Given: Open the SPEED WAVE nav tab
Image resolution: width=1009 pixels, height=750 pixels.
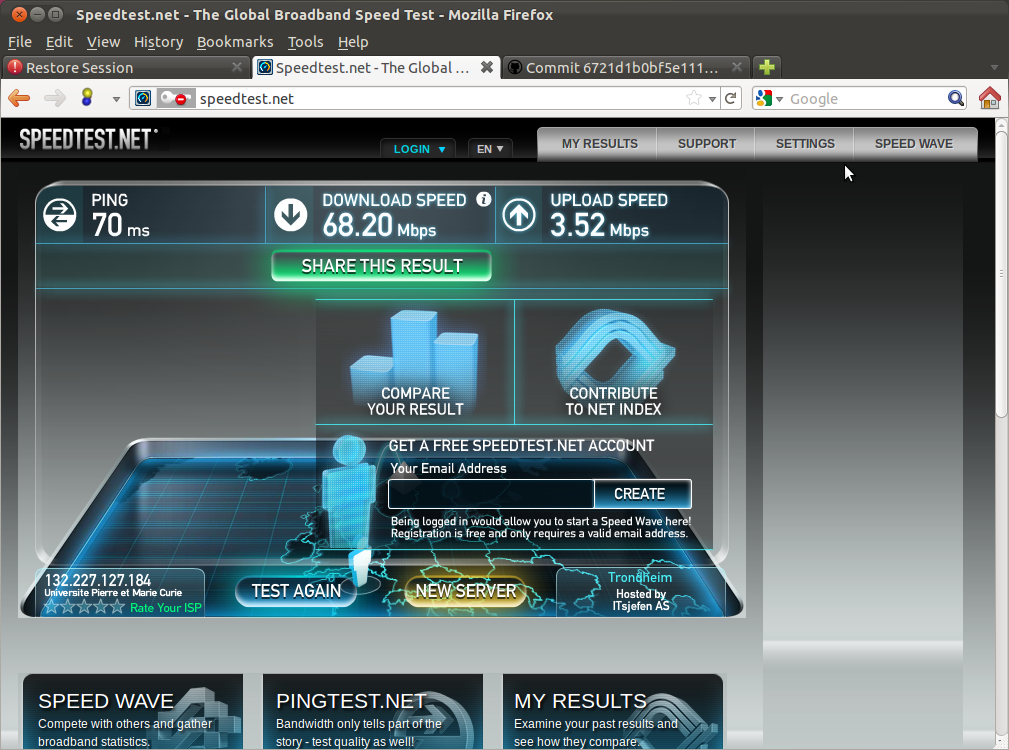Looking at the screenshot, I should (914, 143).
